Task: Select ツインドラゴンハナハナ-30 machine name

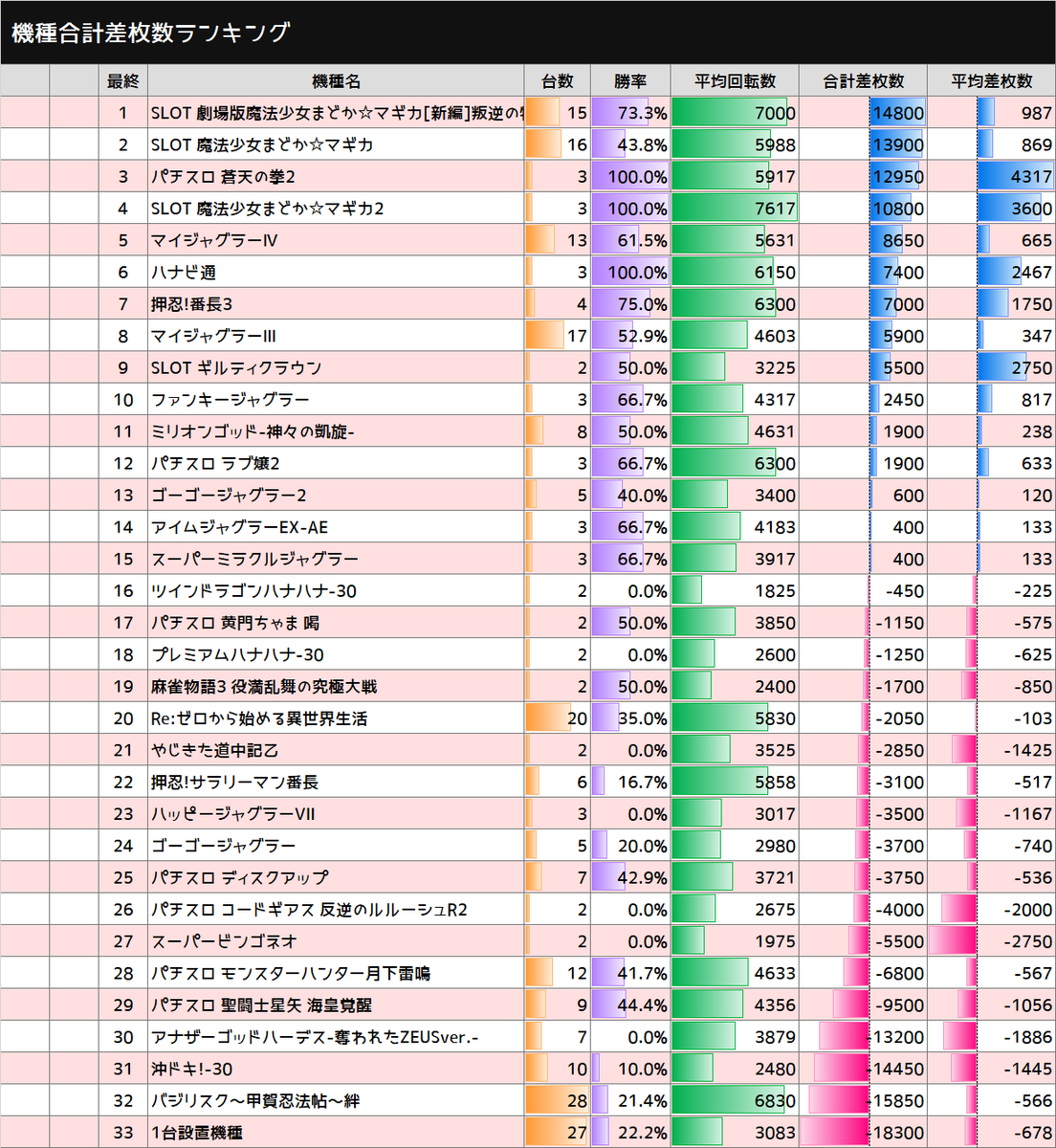Action: [253, 591]
